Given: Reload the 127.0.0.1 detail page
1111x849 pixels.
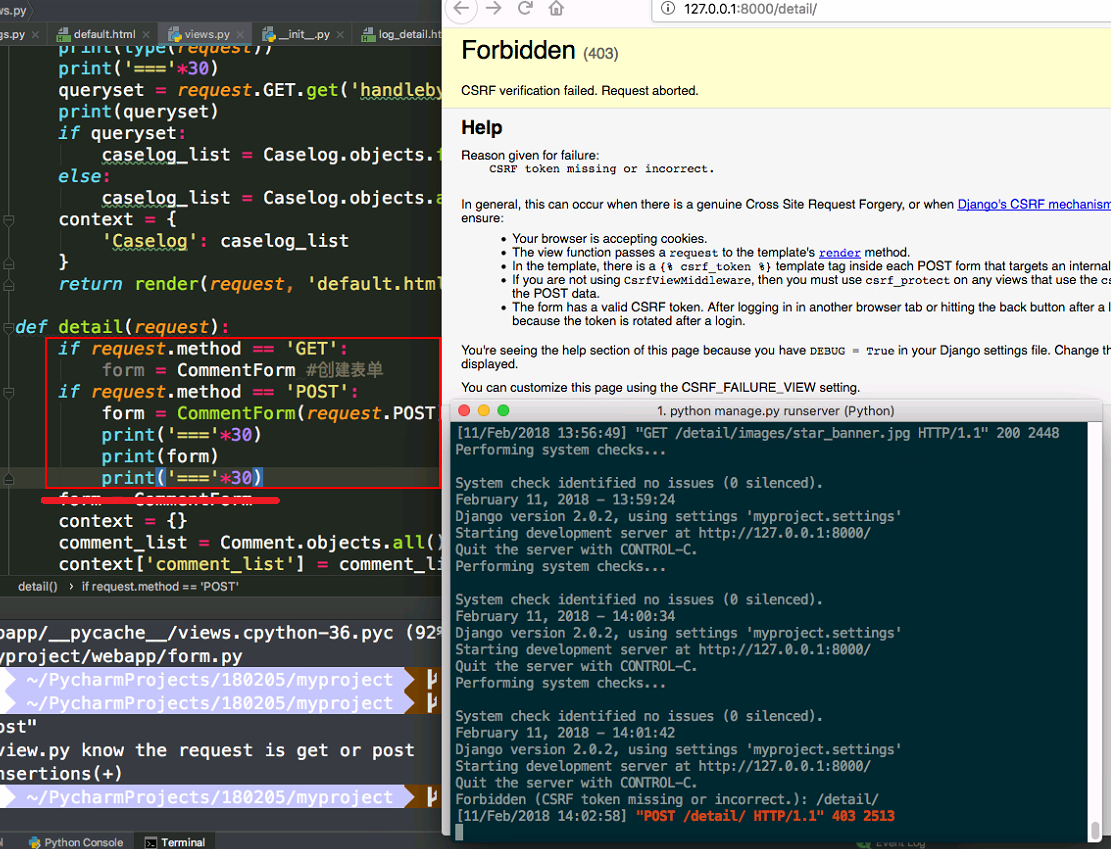Looking at the screenshot, I should pyautogui.click(x=525, y=8).
